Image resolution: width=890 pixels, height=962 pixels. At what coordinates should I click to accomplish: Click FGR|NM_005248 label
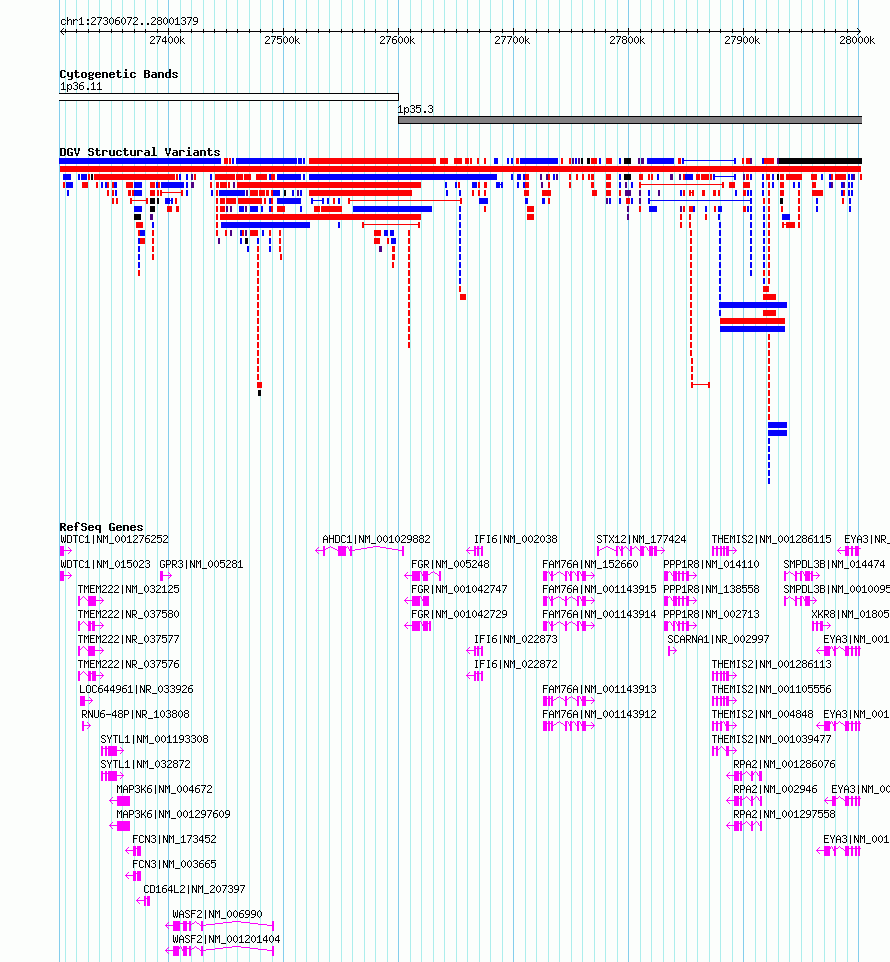[x=450, y=564]
